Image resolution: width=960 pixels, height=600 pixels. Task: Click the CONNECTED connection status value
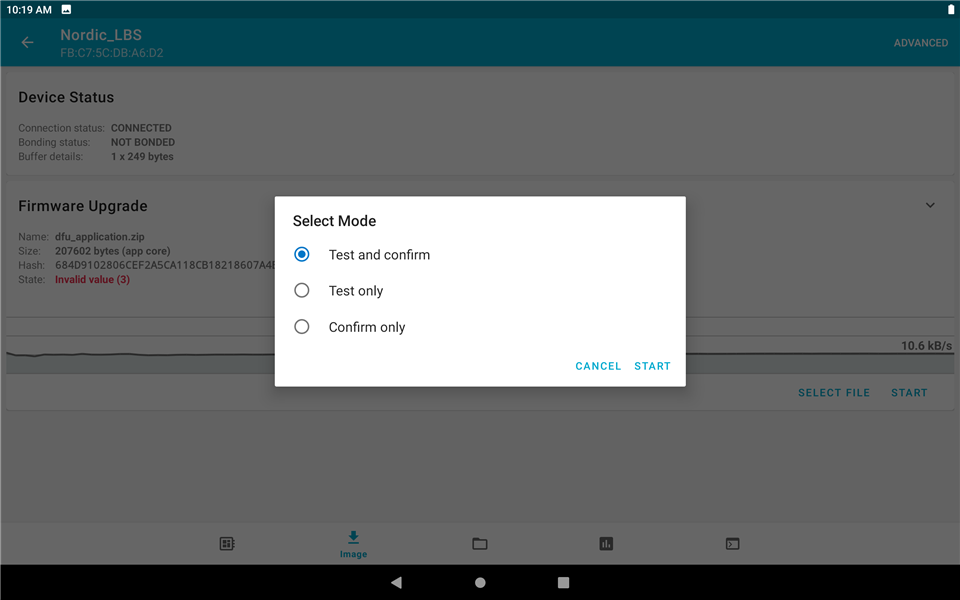(141, 128)
